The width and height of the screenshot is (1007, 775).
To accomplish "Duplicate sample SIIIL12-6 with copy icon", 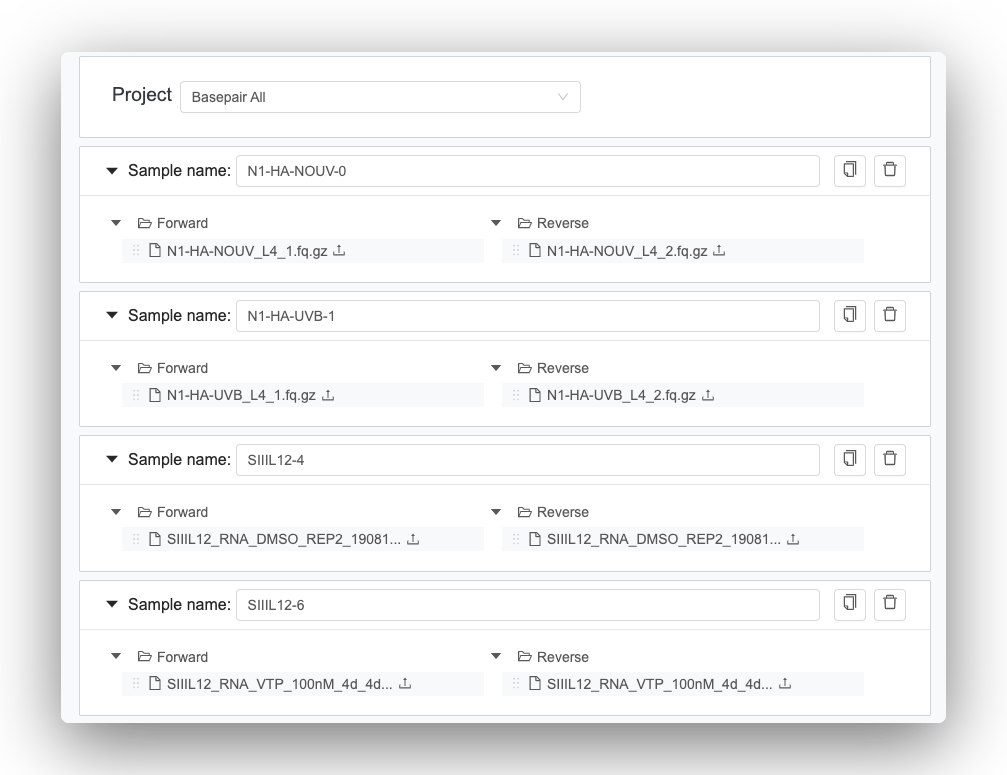I will pos(850,605).
